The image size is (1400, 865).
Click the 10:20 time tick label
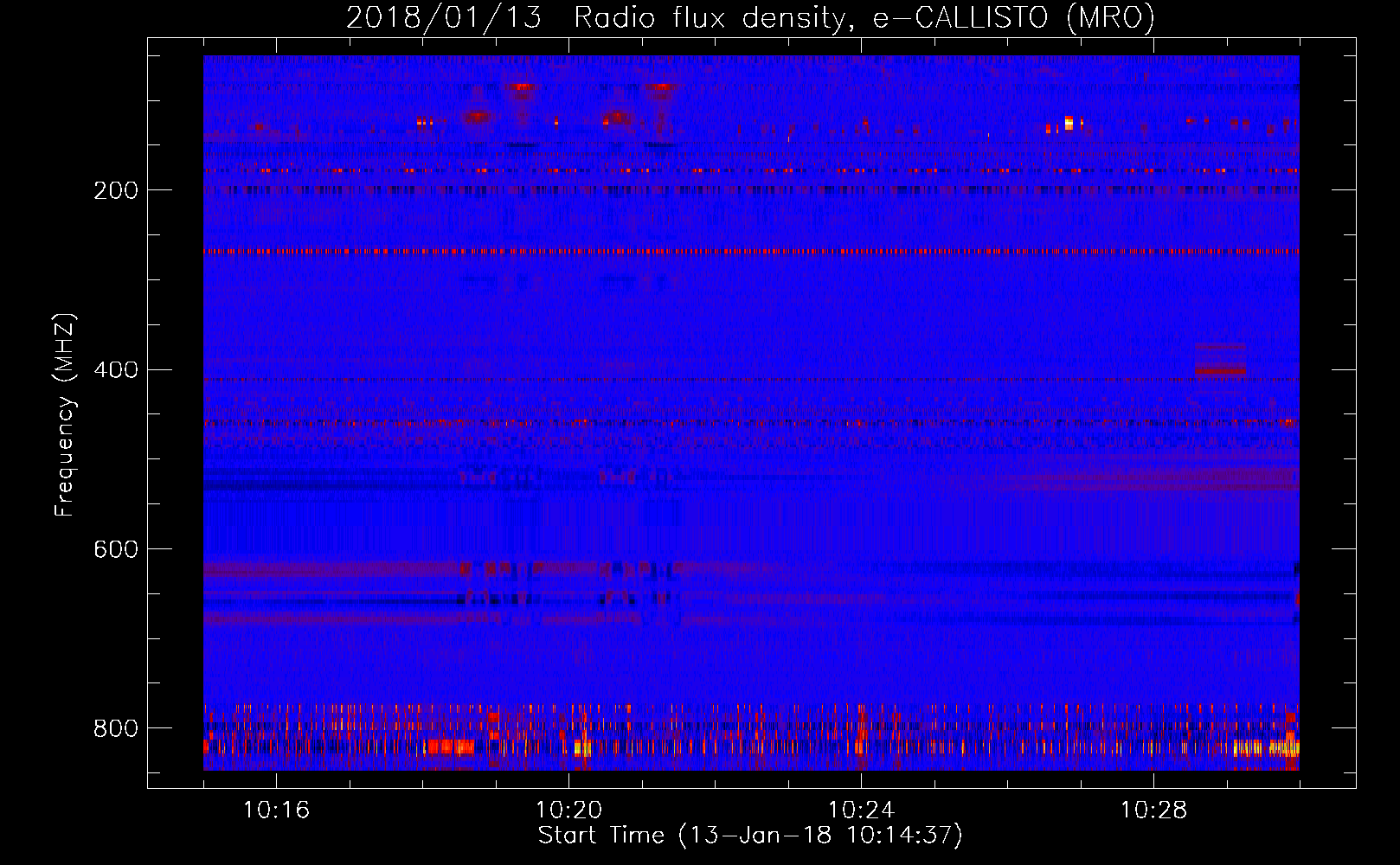[x=568, y=810]
